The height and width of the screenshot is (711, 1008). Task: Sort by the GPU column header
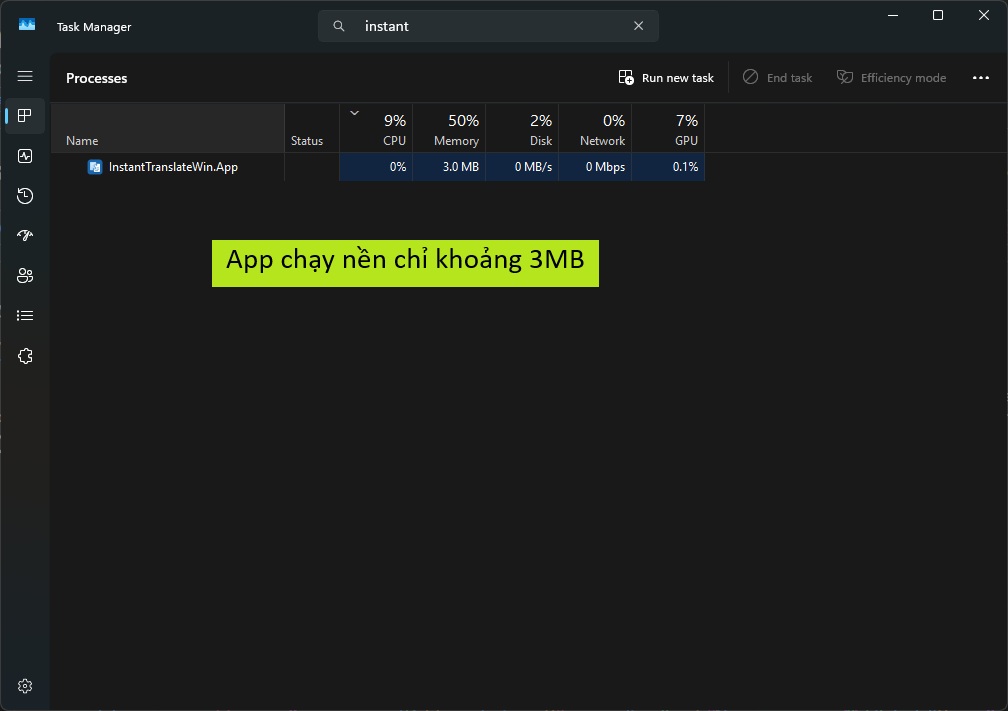(x=668, y=128)
